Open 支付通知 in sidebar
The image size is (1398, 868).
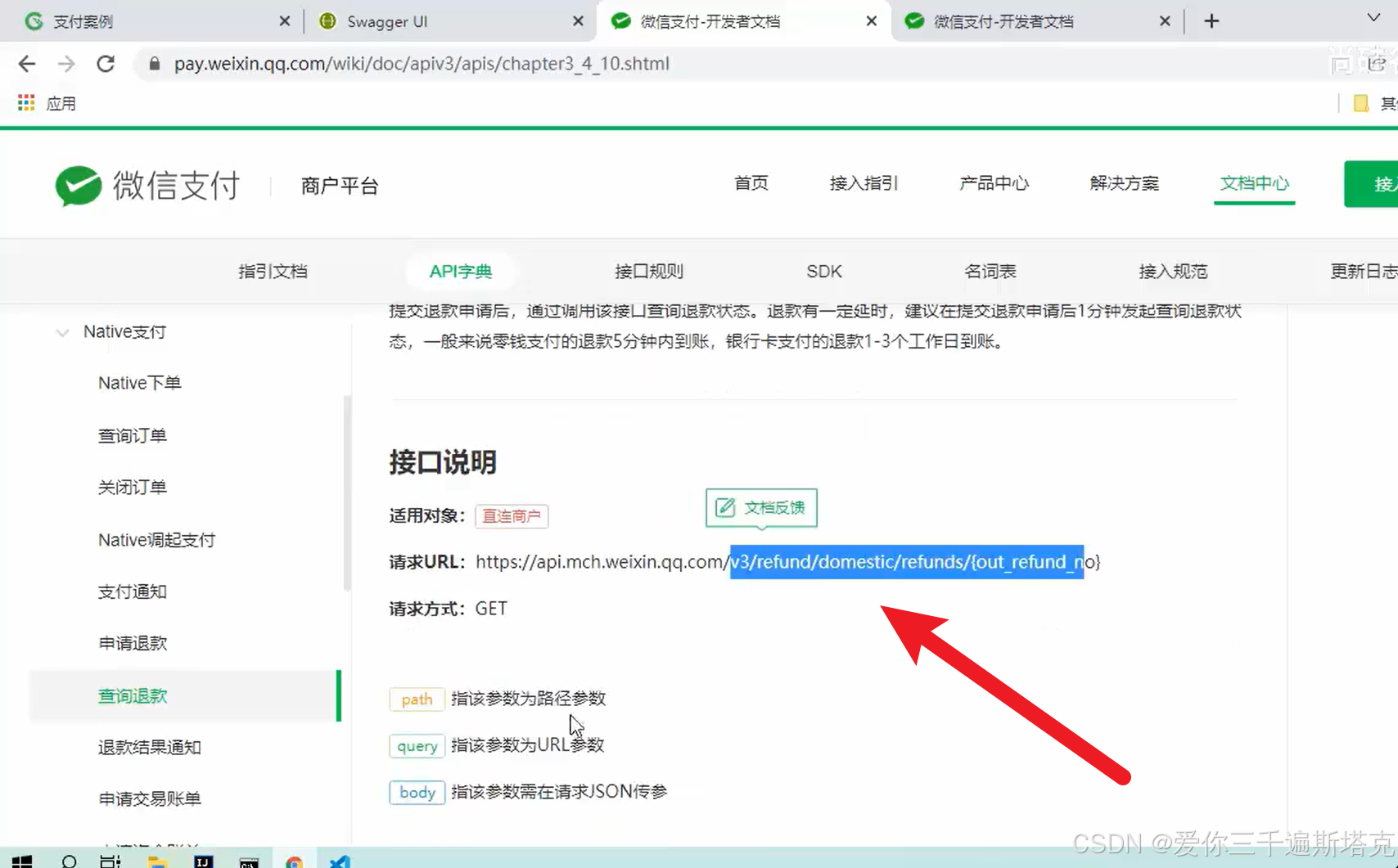(x=133, y=591)
